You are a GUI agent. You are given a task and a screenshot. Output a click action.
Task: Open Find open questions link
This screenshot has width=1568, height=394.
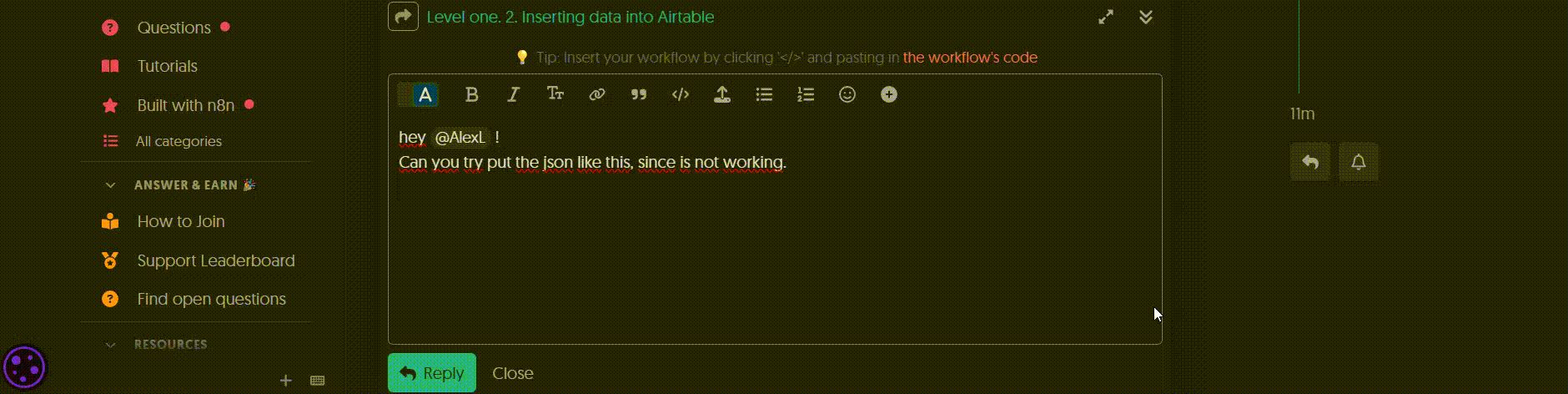212,299
